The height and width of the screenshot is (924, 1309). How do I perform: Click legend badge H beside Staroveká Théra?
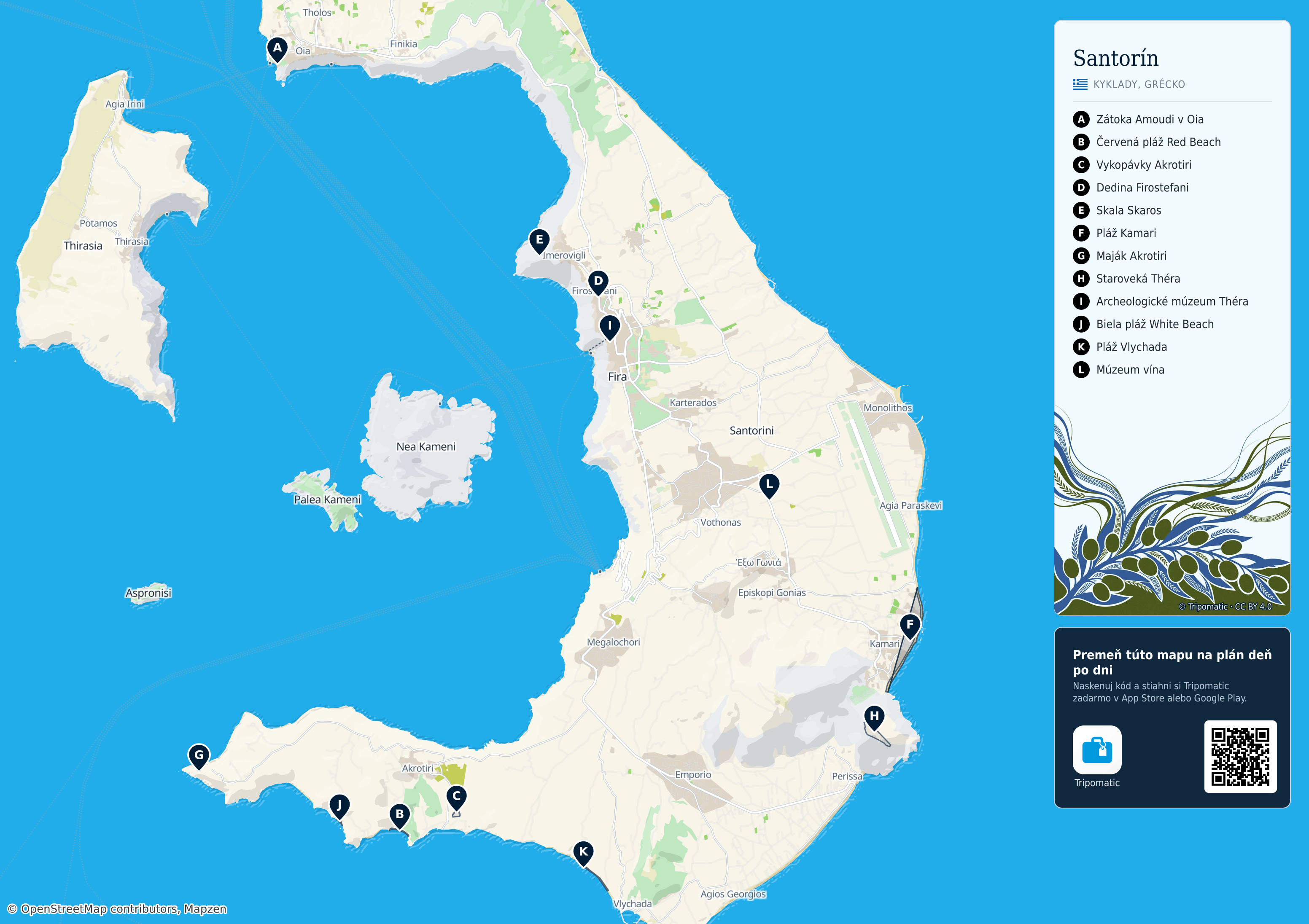coord(1081,279)
